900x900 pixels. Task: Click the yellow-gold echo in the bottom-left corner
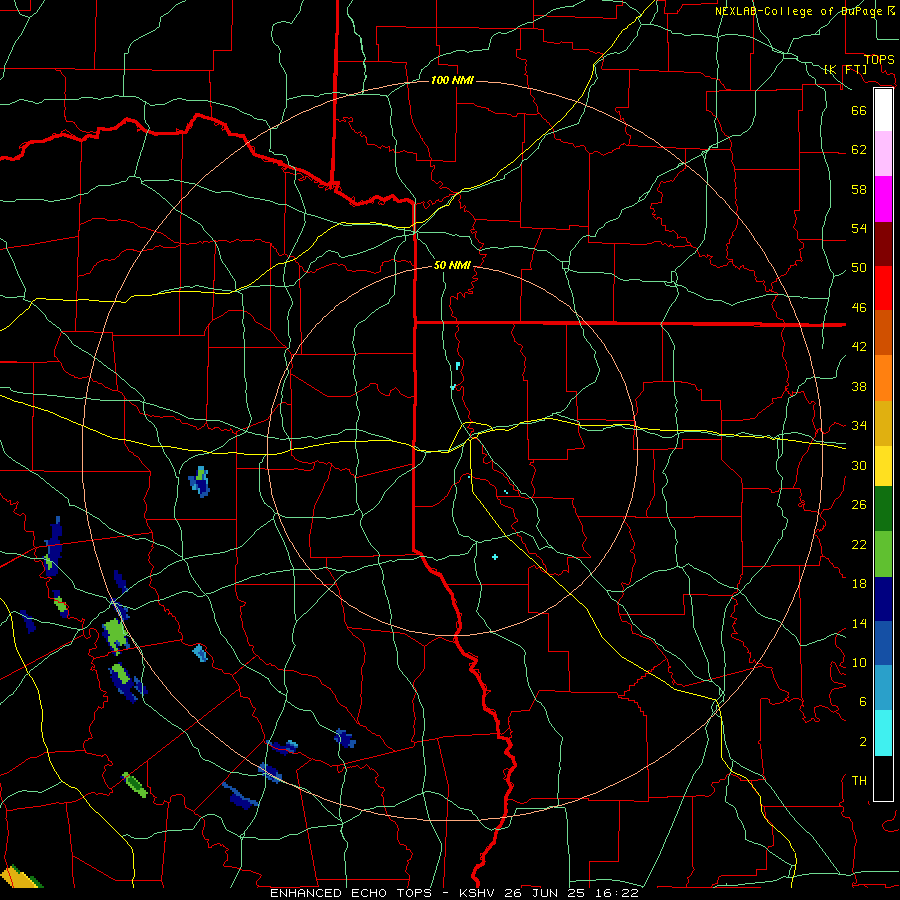(x=19, y=878)
